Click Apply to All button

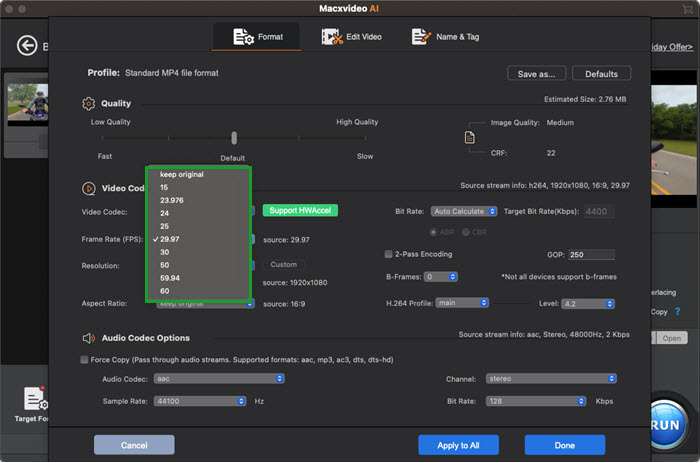[x=458, y=445]
